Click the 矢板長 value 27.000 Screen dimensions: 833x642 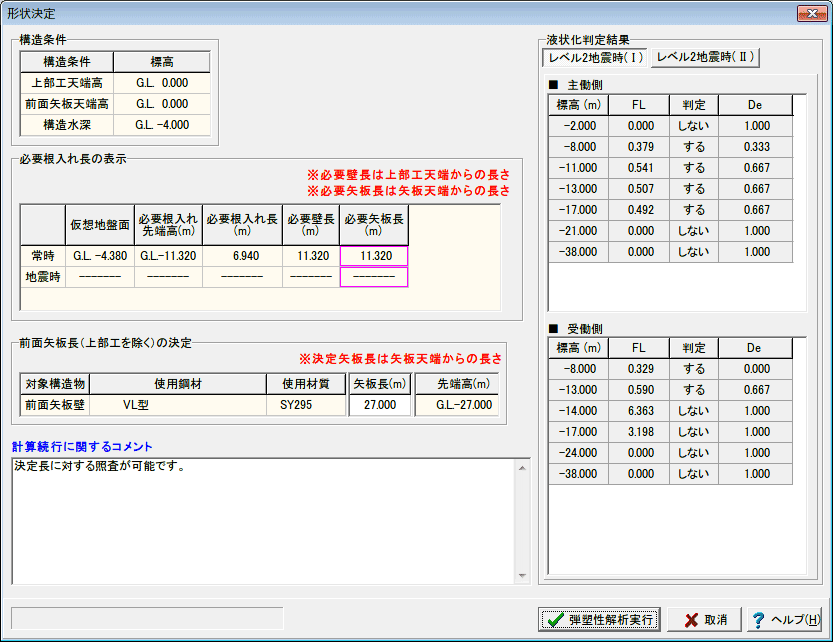(x=380, y=405)
